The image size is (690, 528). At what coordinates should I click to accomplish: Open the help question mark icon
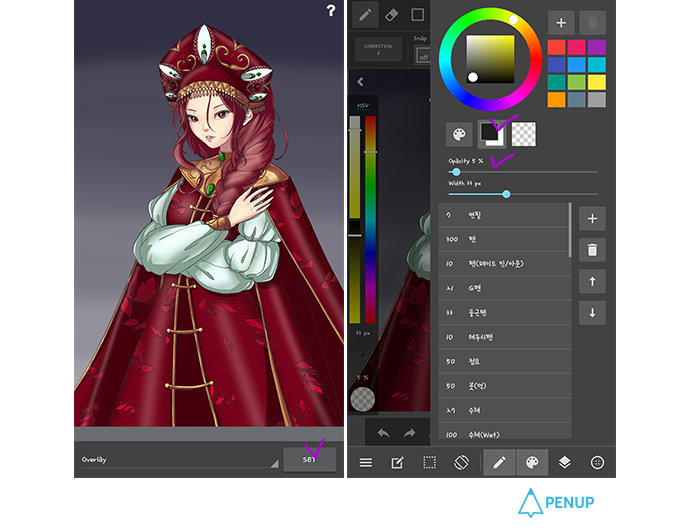331,11
